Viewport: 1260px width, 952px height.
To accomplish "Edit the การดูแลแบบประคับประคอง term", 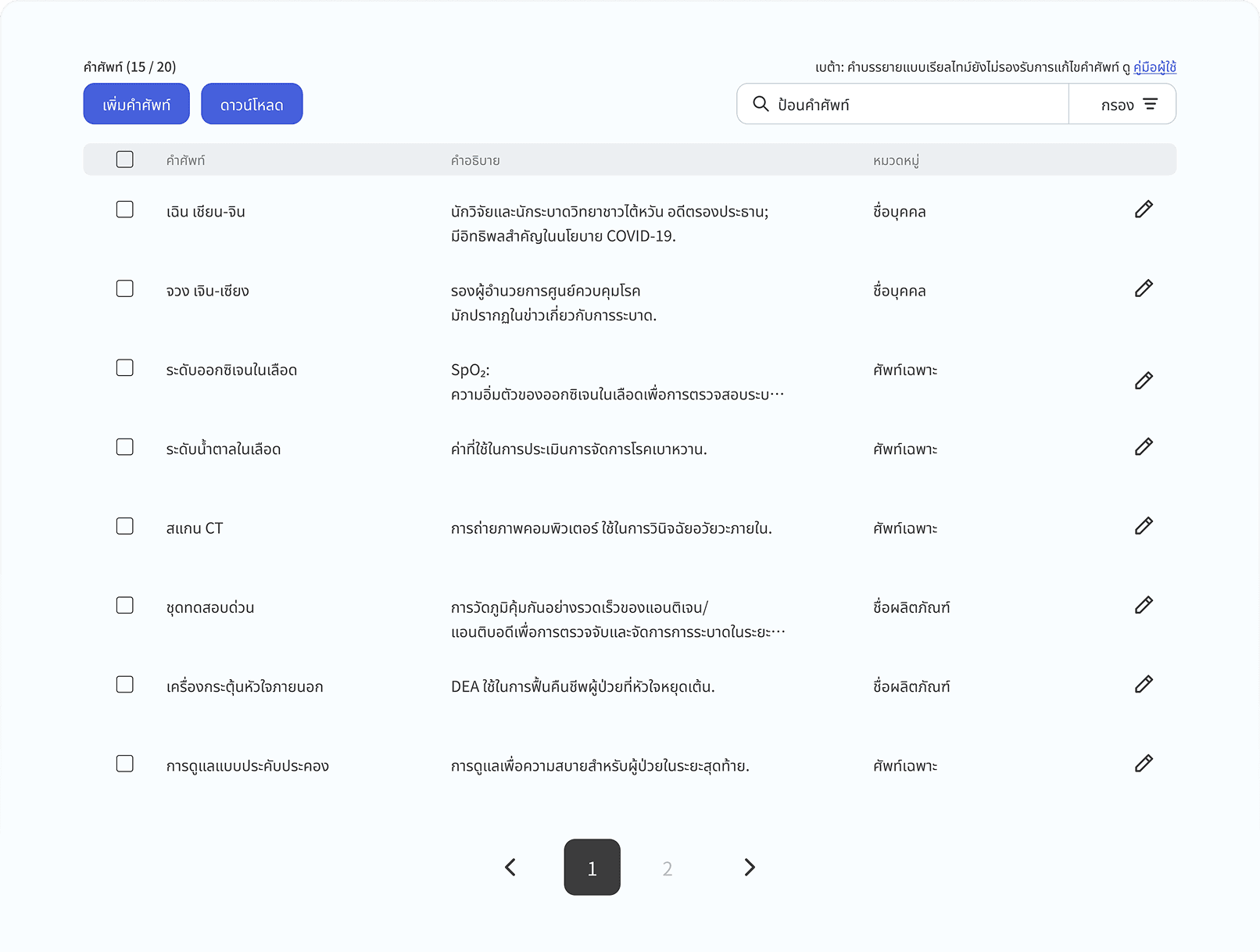I will tap(1144, 764).
